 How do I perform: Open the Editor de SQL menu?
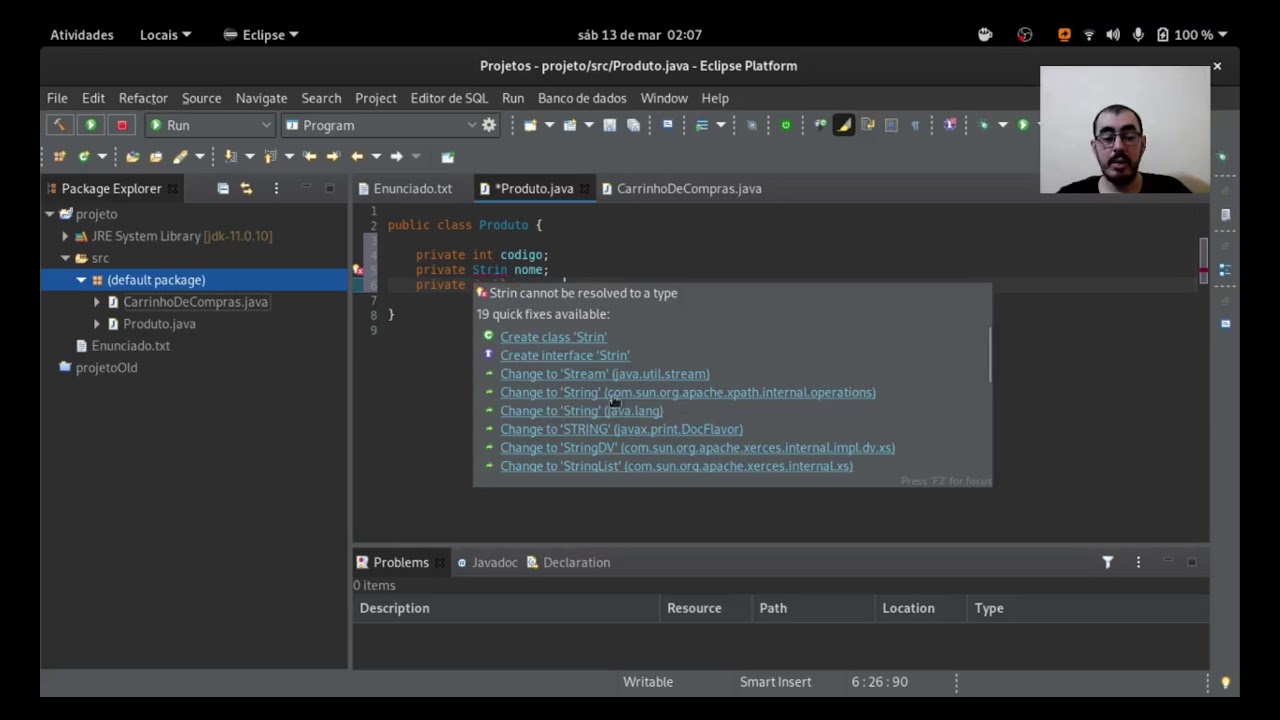click(449, 98)
